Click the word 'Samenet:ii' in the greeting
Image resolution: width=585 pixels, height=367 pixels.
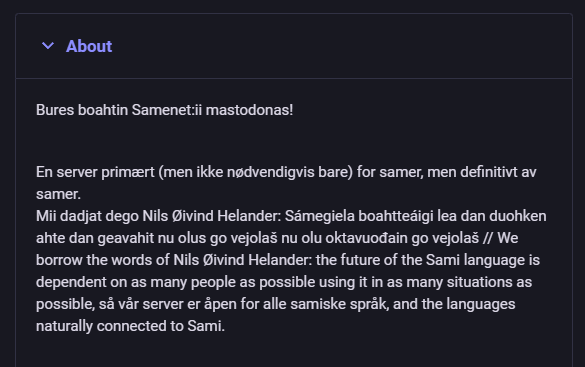pyautogui.click(x=166, y=110)
